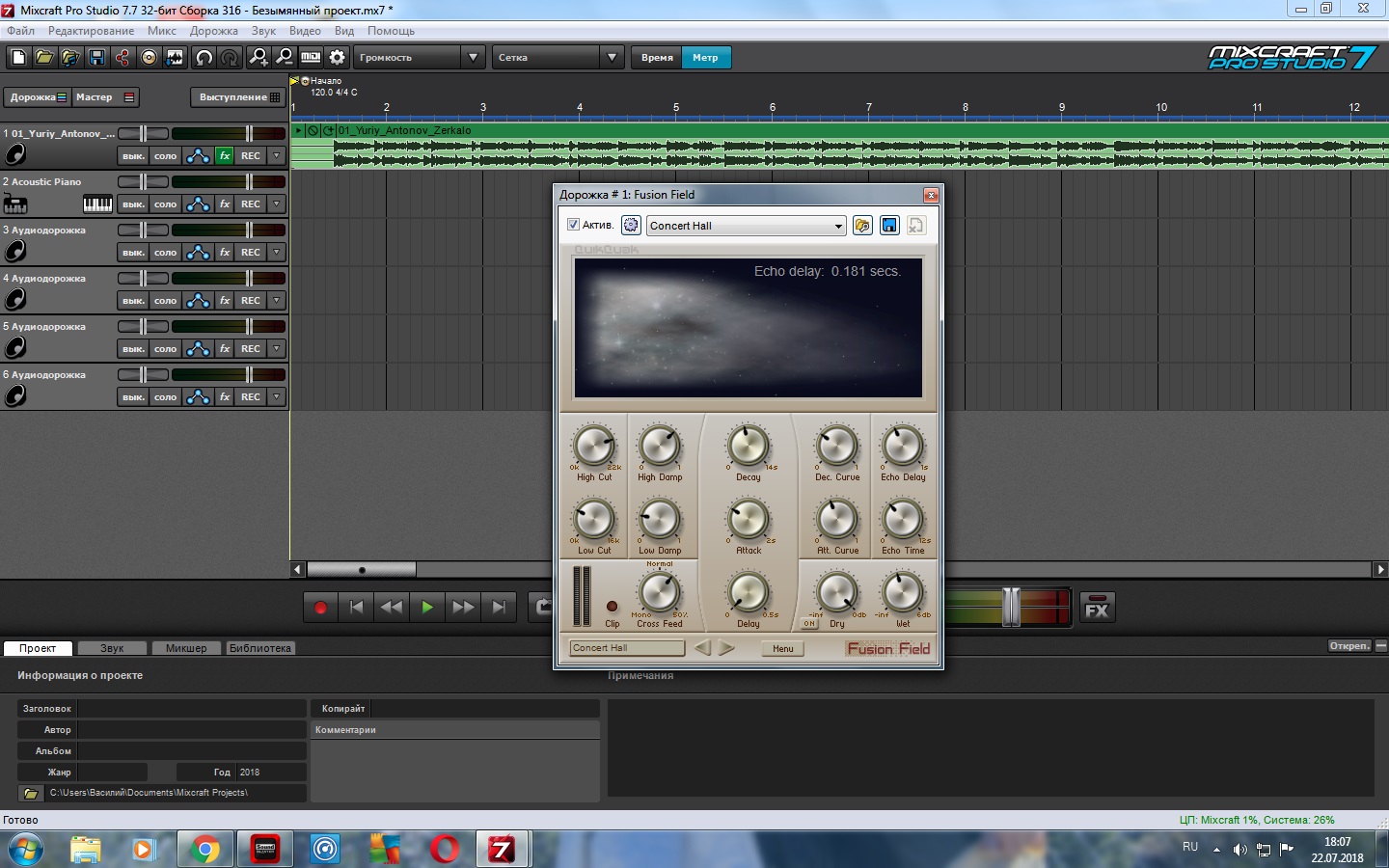Switch timeline display to 'Метр'
Screen dimensions: 1389x868
(705, 58)
